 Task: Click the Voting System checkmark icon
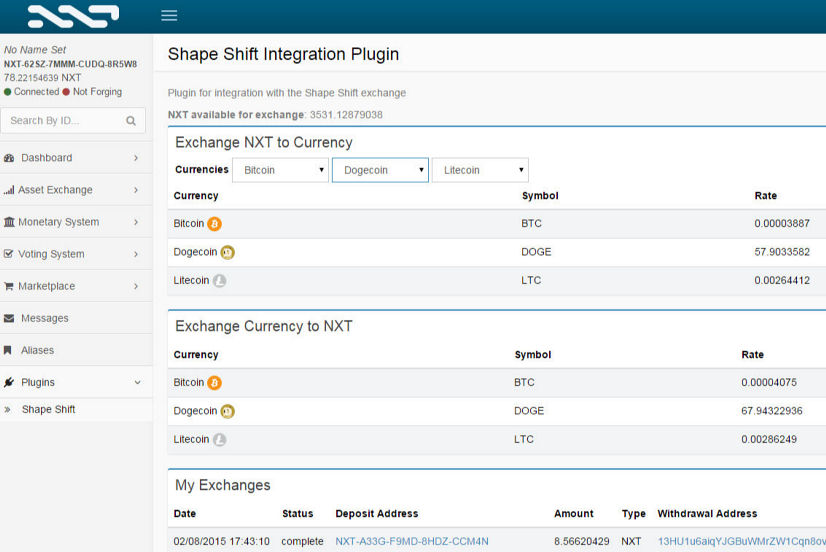(8, 254)
